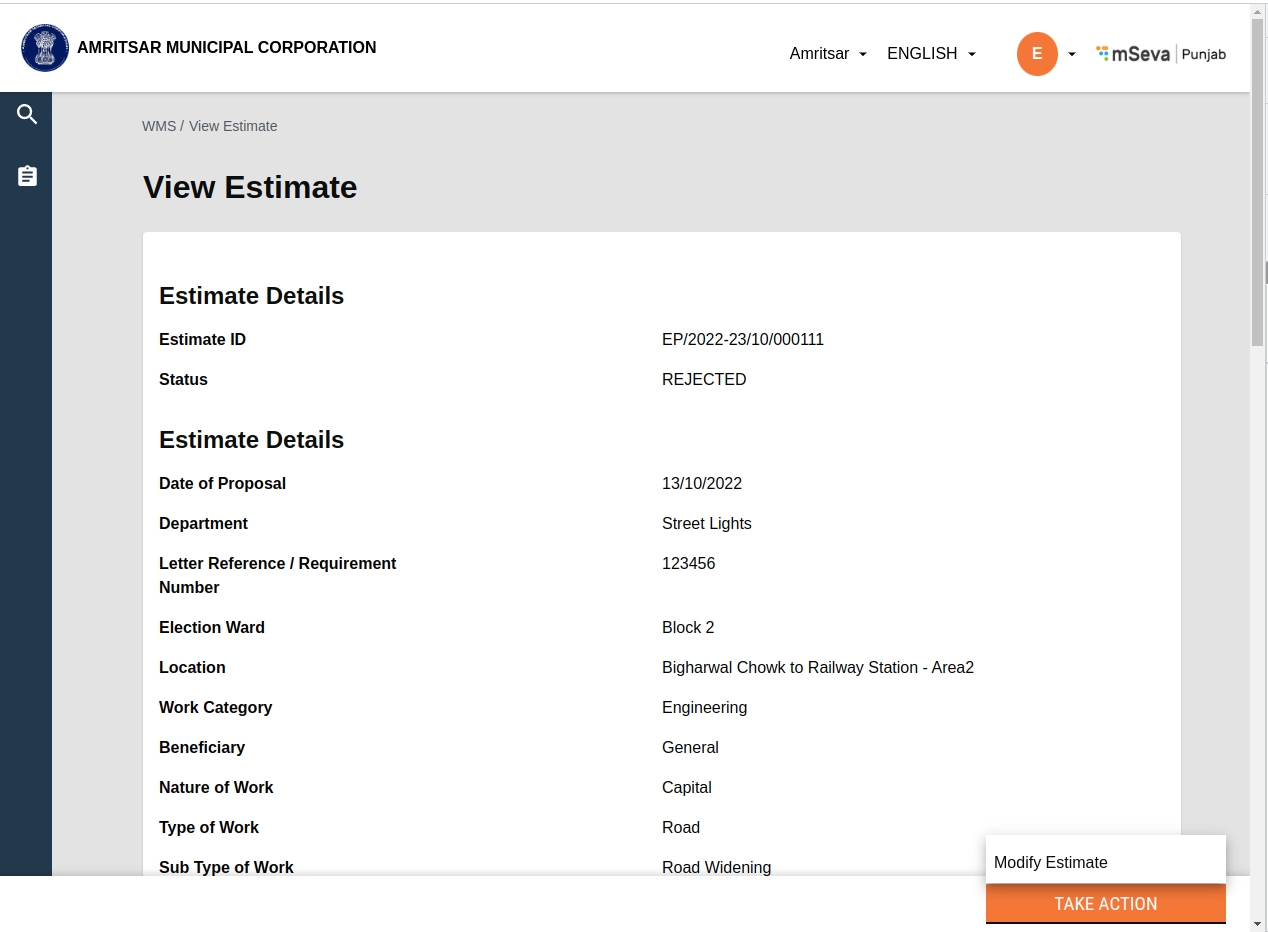Click the dropdown arrow beside the user avatar
Screen dimensions: 1268x932
(1072, 54)
